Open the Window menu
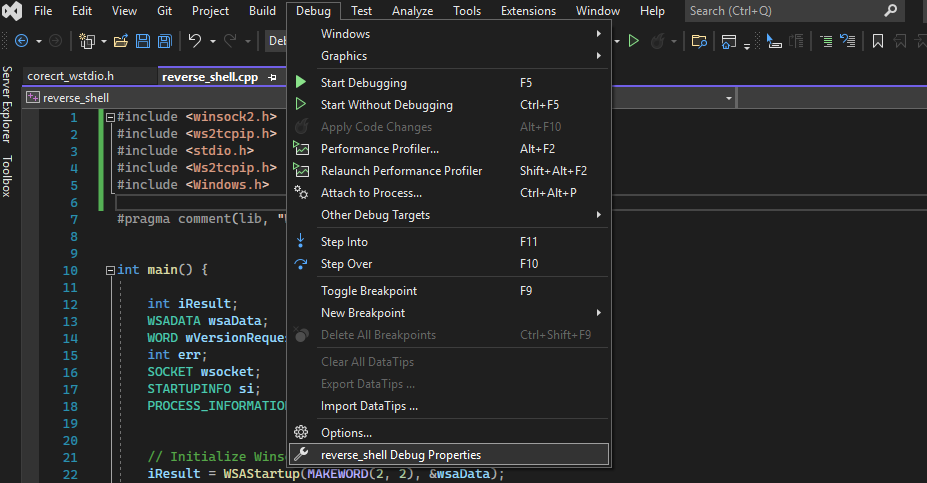The width and height of the screenshot is (927, 483). pos(598,11)
